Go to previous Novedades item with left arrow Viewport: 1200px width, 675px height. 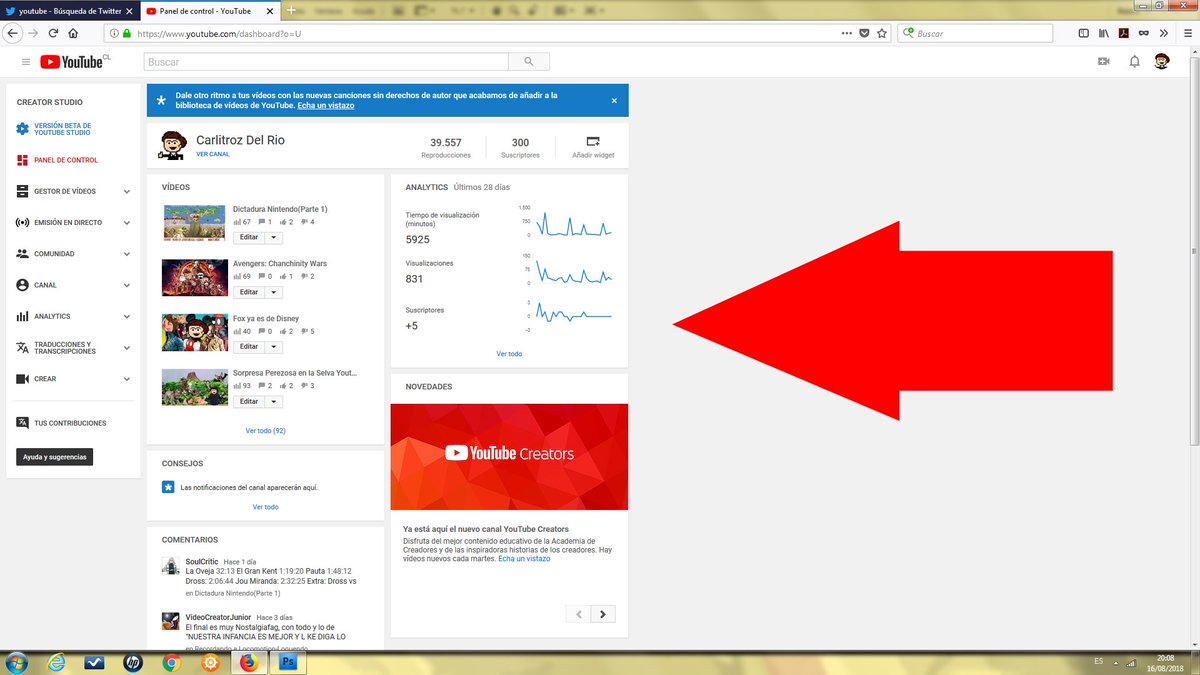(578, 614)
